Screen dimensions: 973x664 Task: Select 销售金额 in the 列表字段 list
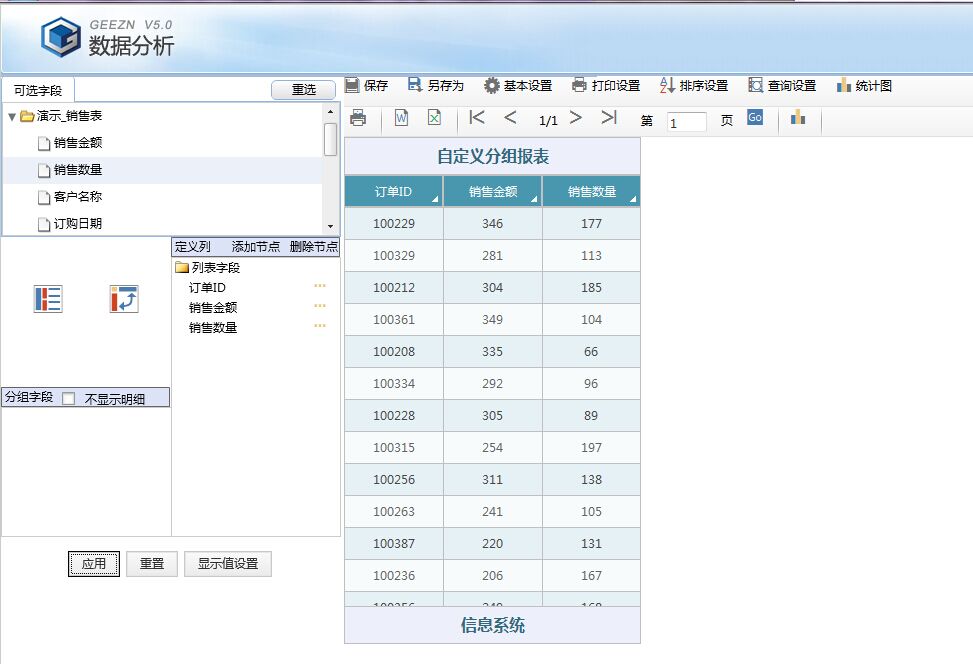click(213, 308)
